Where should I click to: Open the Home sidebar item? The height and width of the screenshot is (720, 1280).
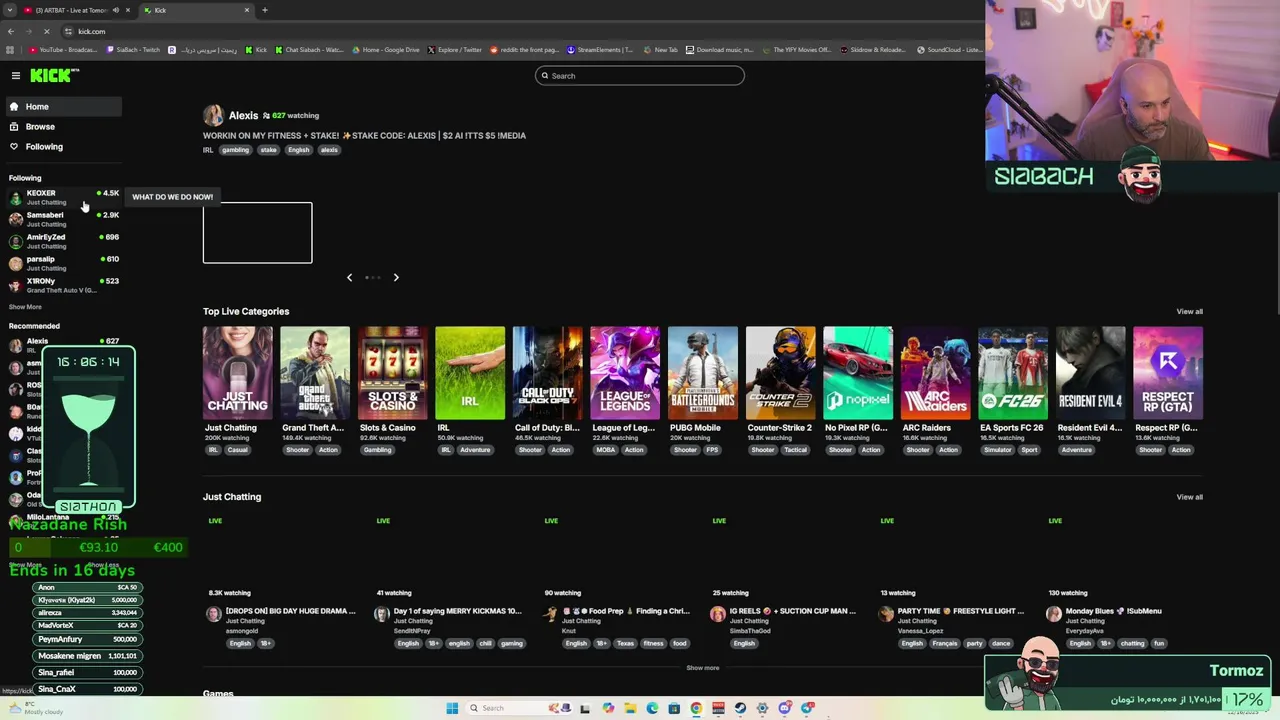tap(62, 106)
